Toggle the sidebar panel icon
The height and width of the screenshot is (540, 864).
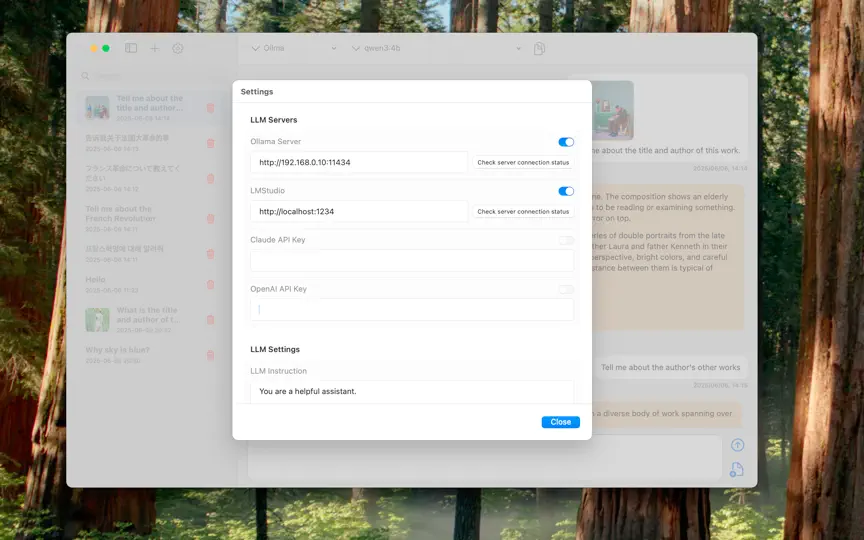(x=131, y=48)
